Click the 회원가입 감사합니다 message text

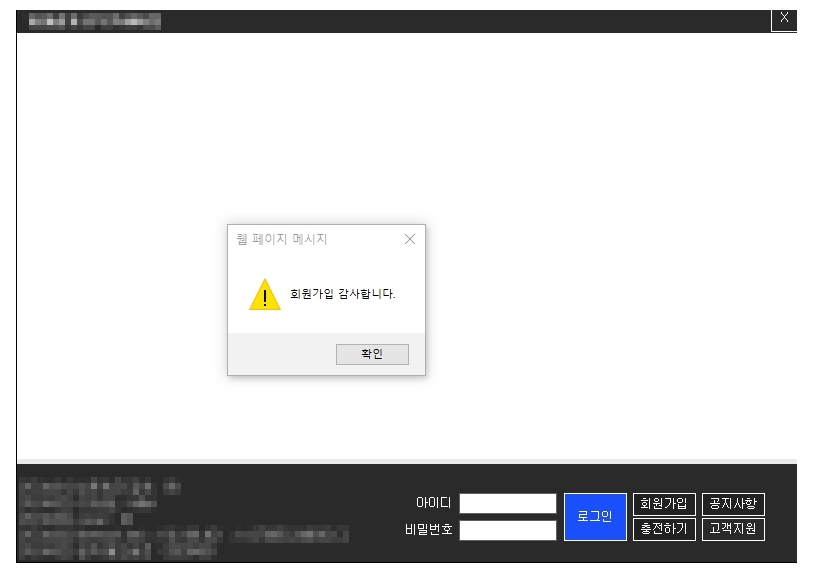coord(343,294)
